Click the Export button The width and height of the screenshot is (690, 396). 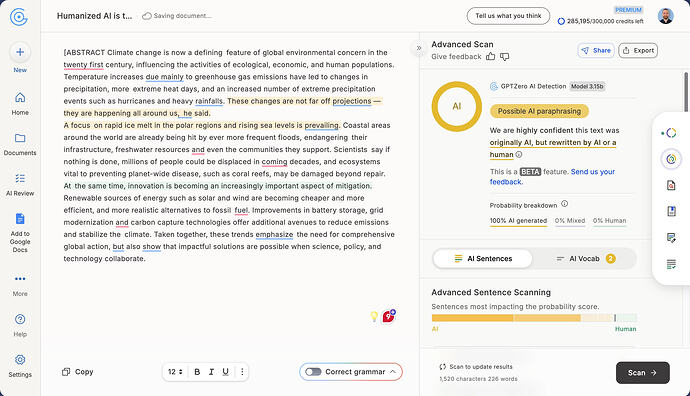point(638,51)
